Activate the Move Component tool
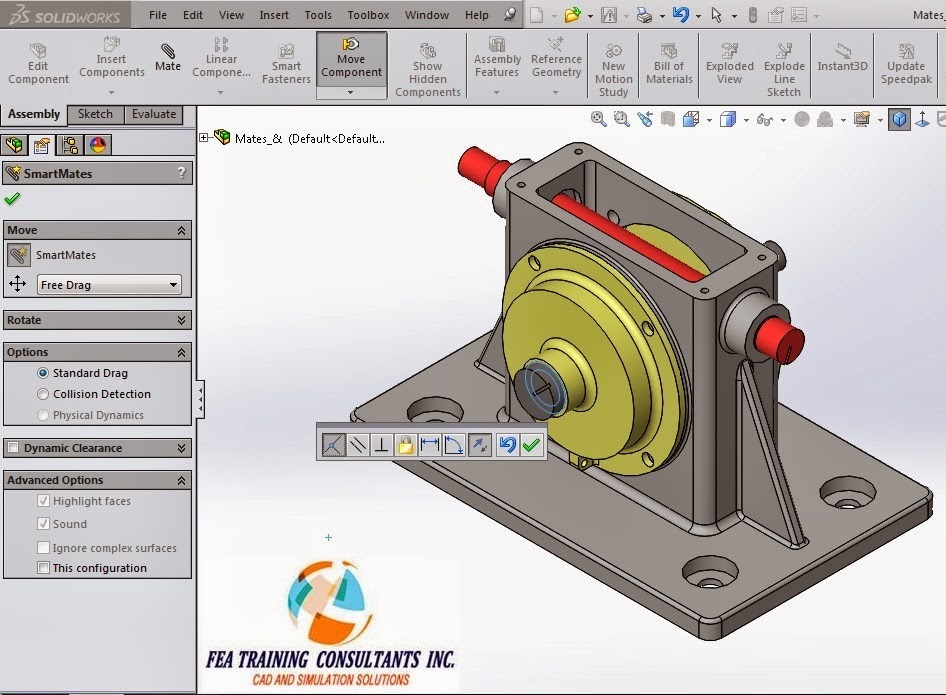The height and width of the screenshot is (695, 946). point(351,59)
